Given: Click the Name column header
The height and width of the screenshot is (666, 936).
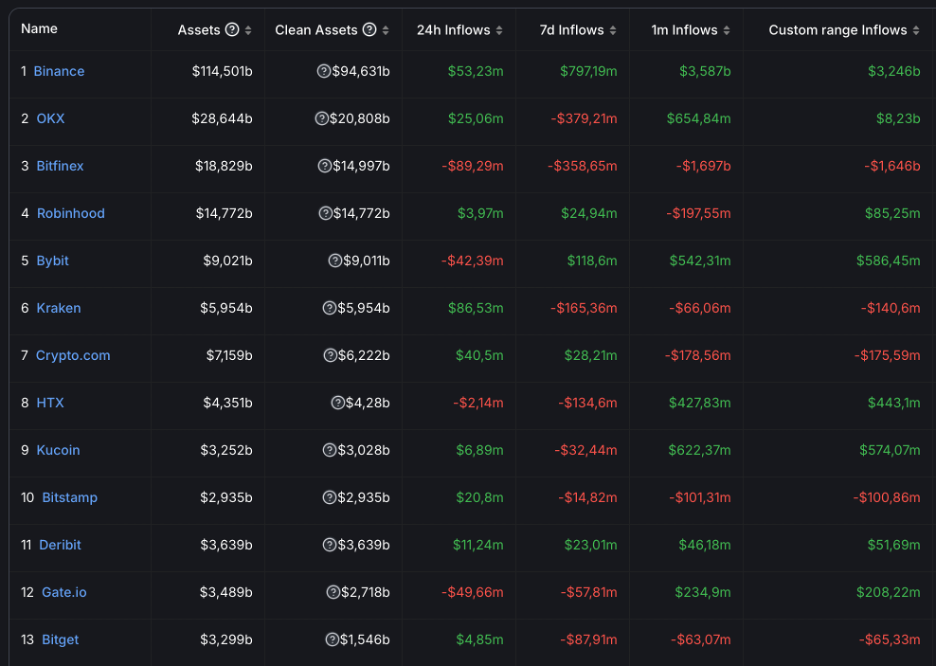Looking at the screenshot, I should [x=39, y=29].
